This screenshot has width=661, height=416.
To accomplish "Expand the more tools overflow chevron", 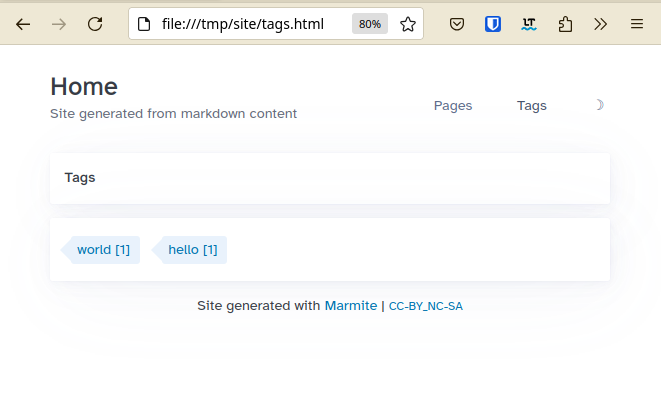I will pos(601,24).
